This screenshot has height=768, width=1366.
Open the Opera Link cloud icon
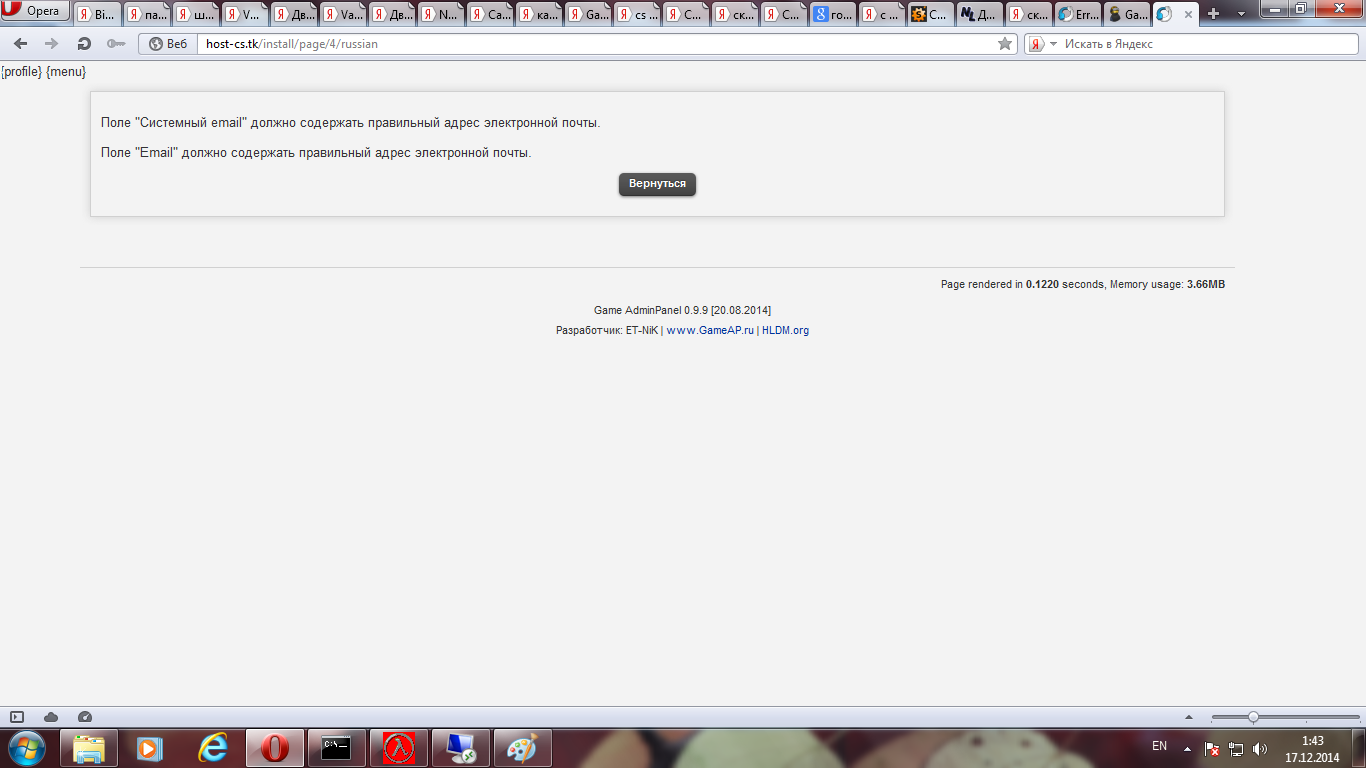click(x=51, y=717)
